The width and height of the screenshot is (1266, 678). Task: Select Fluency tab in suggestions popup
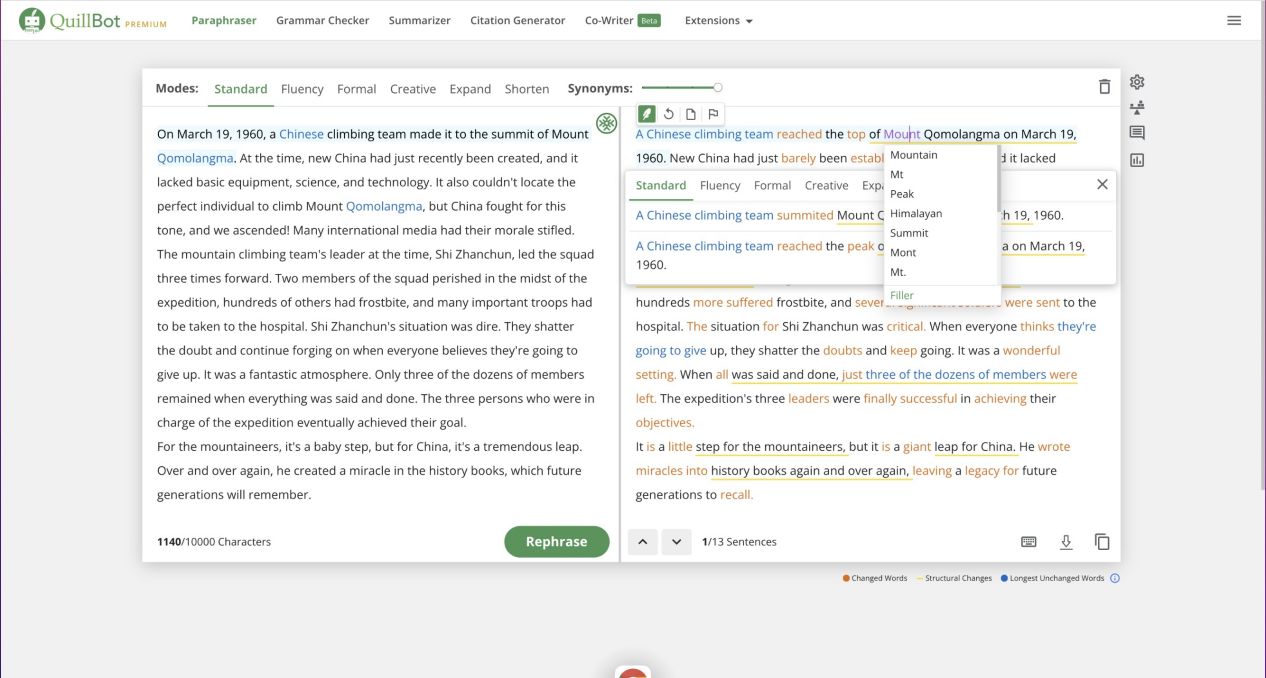pyautogui.click(x=720, y=185)
